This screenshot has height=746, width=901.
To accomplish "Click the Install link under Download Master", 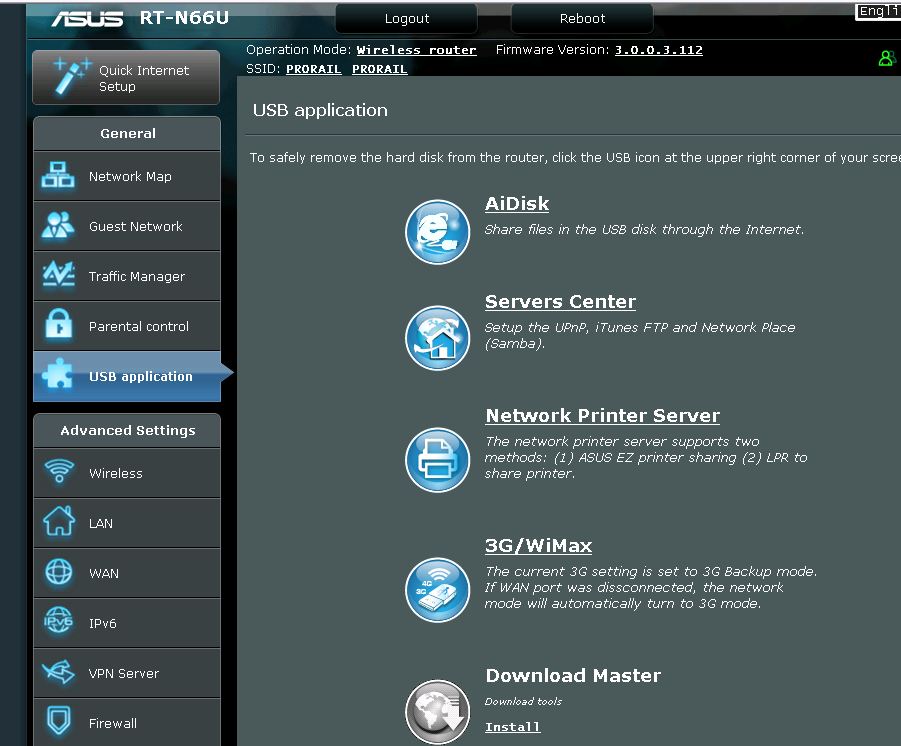I will (x=513, y=727).
